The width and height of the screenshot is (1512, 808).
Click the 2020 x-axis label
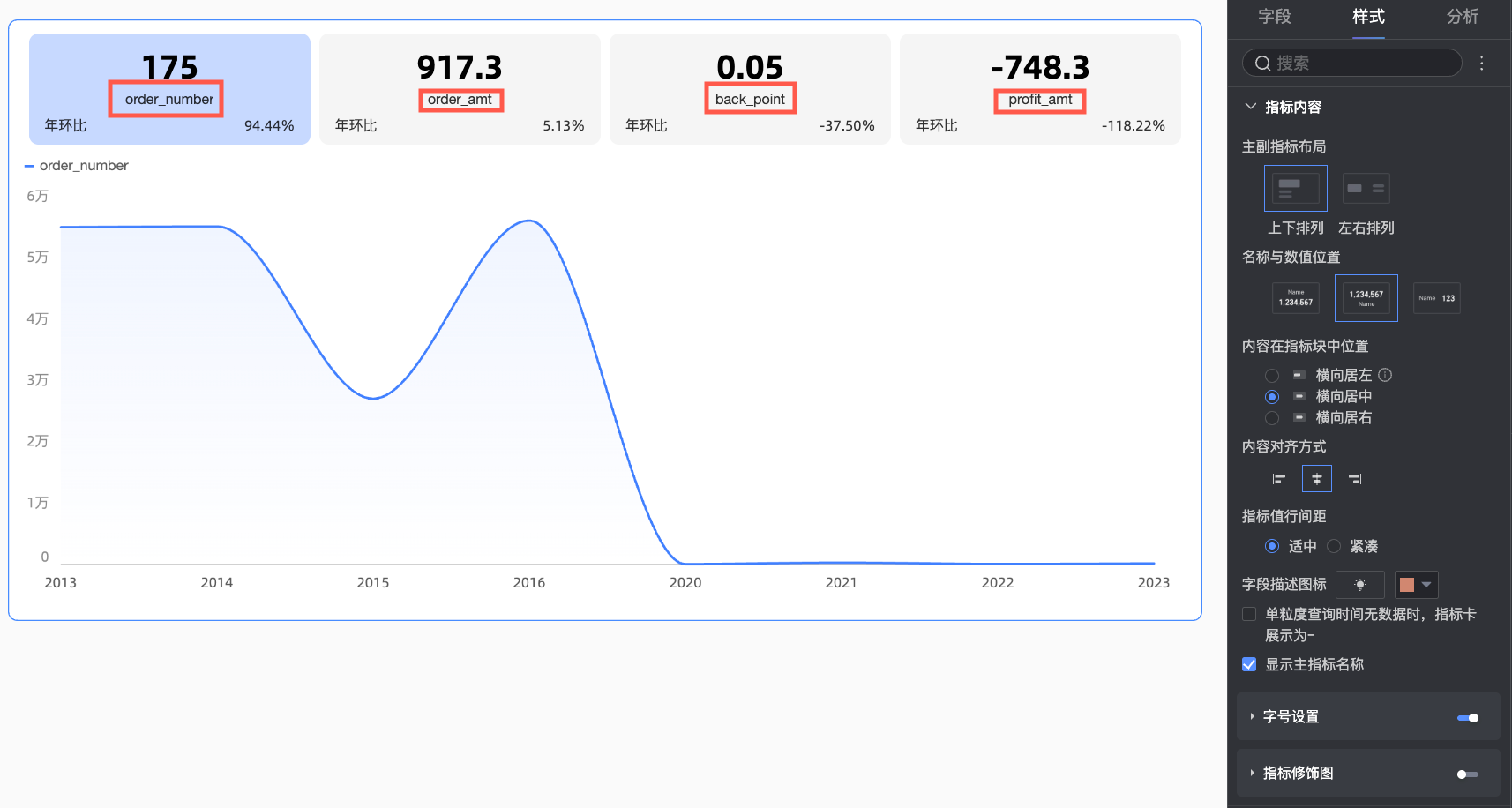685,583
